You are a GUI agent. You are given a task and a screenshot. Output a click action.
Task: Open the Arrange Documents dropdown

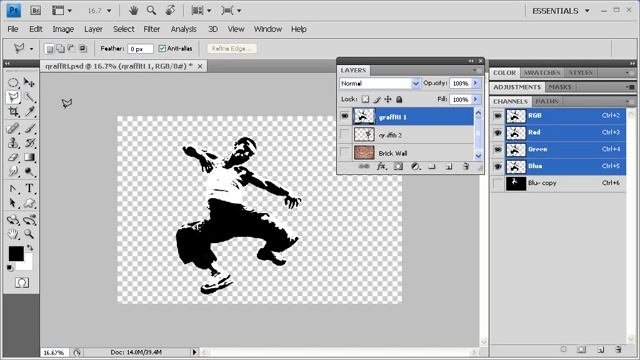pyautogui.click(x=201, y=11)
